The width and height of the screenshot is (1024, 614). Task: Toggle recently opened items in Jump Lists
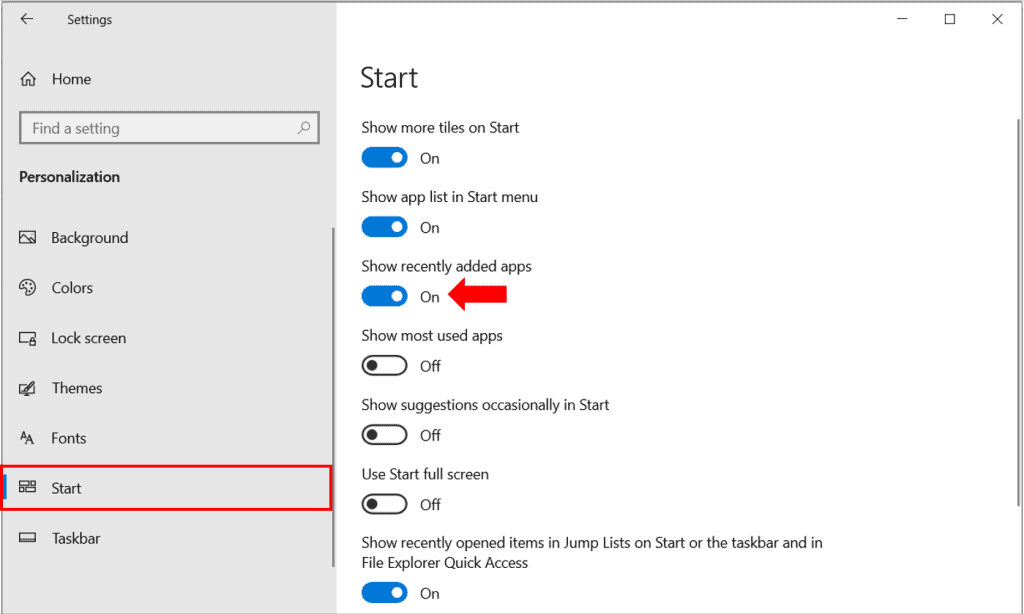point(384,593)
